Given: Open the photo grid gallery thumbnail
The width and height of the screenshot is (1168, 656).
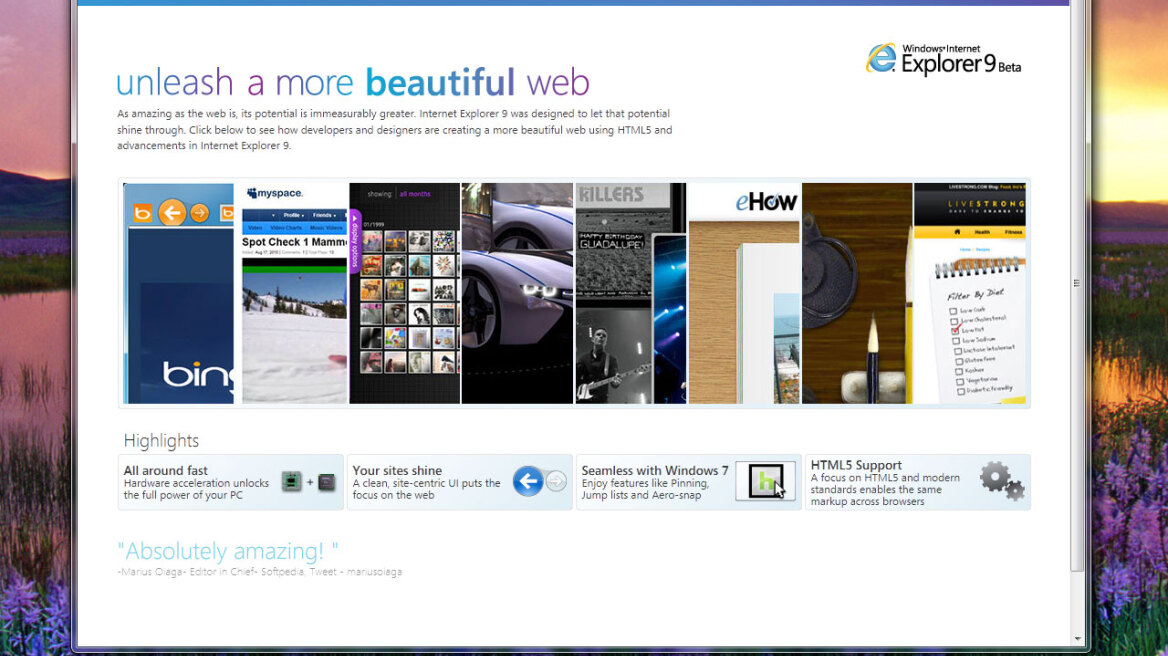Looking at the screenshot, I should [404, 293].
